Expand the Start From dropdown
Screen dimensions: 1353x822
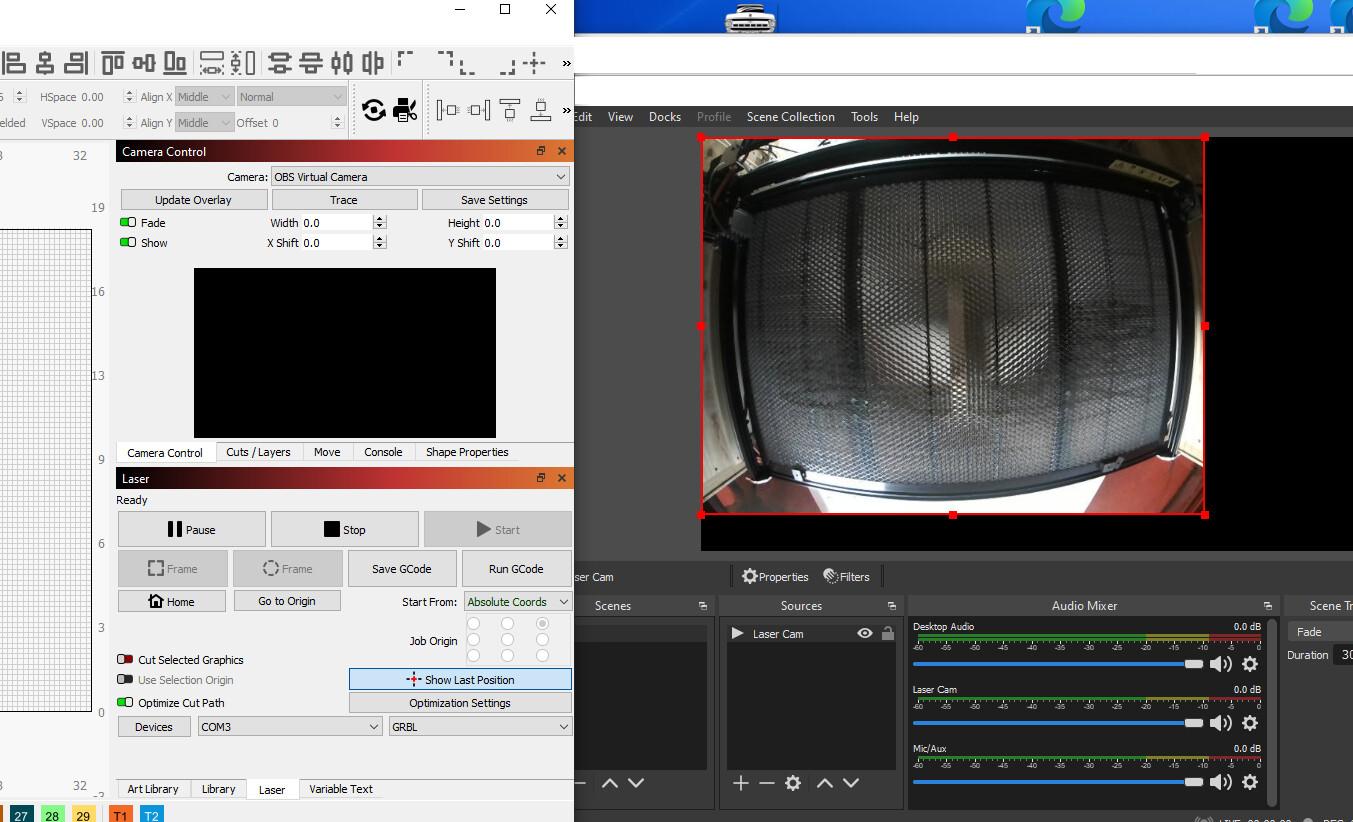(518, 602)
